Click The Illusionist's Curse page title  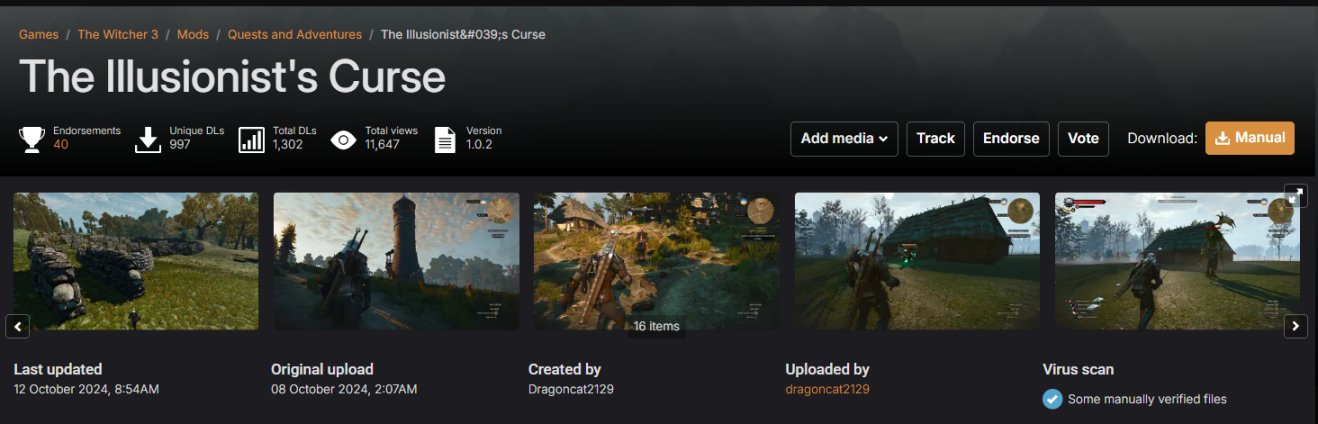(x=232, y=76)
